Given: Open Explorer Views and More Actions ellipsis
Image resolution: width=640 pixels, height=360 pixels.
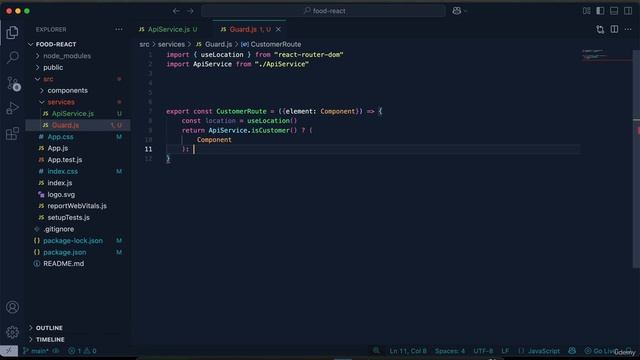Looking at the screenshot, I should tap(119, 29).
